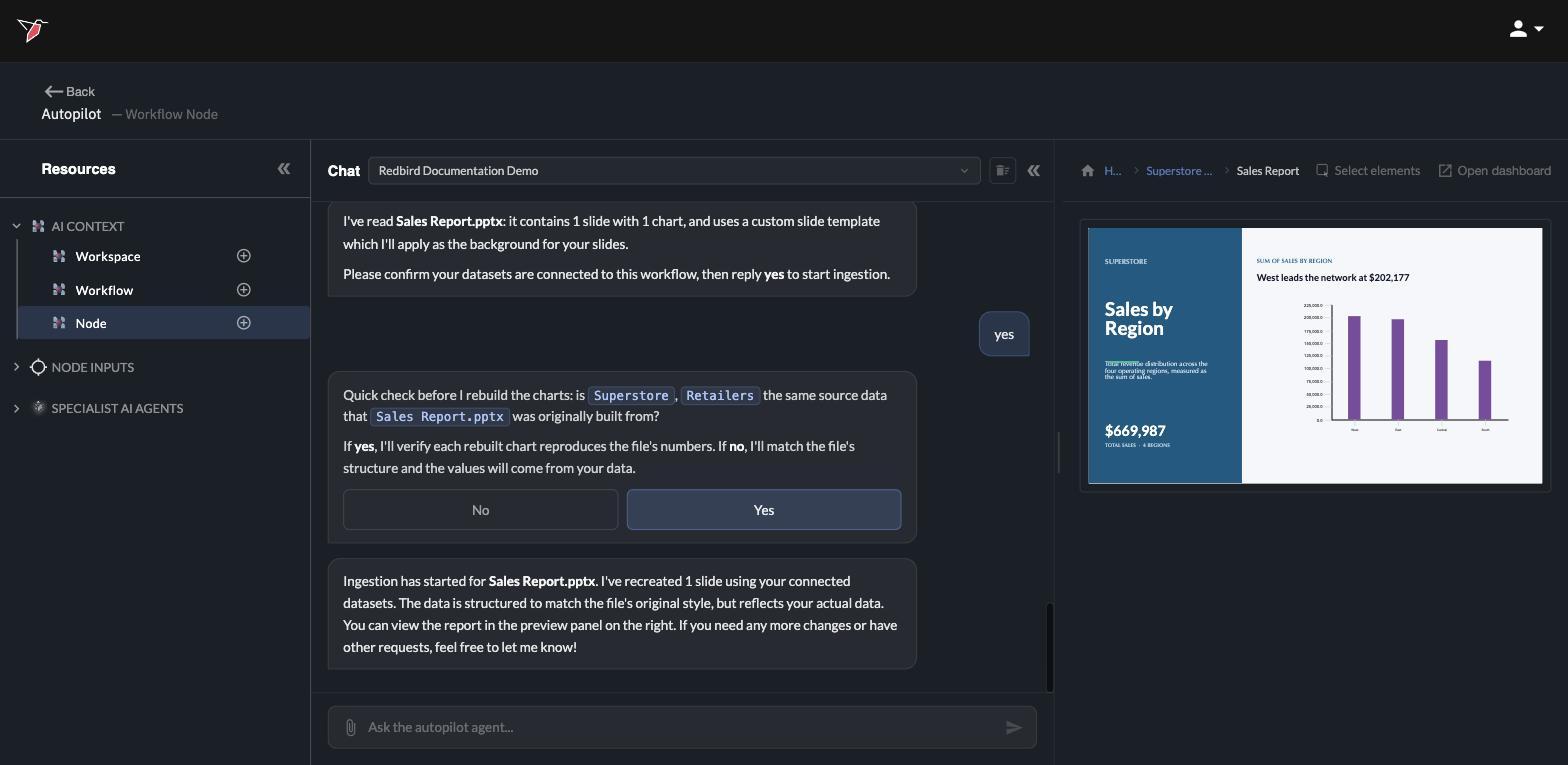The width and height of the screenshot is (1568, 765).
Task: Collapse the AI CONTEXT section
Action: coord(16,226)
